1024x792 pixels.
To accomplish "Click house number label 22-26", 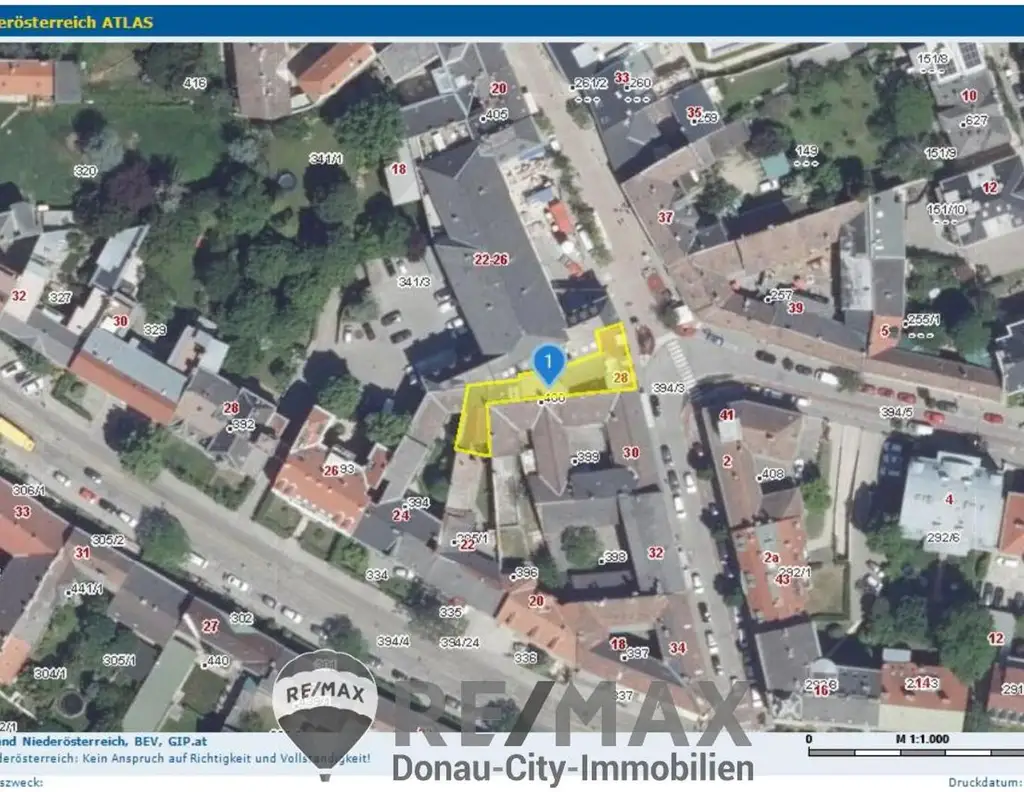I will point(491,260).
